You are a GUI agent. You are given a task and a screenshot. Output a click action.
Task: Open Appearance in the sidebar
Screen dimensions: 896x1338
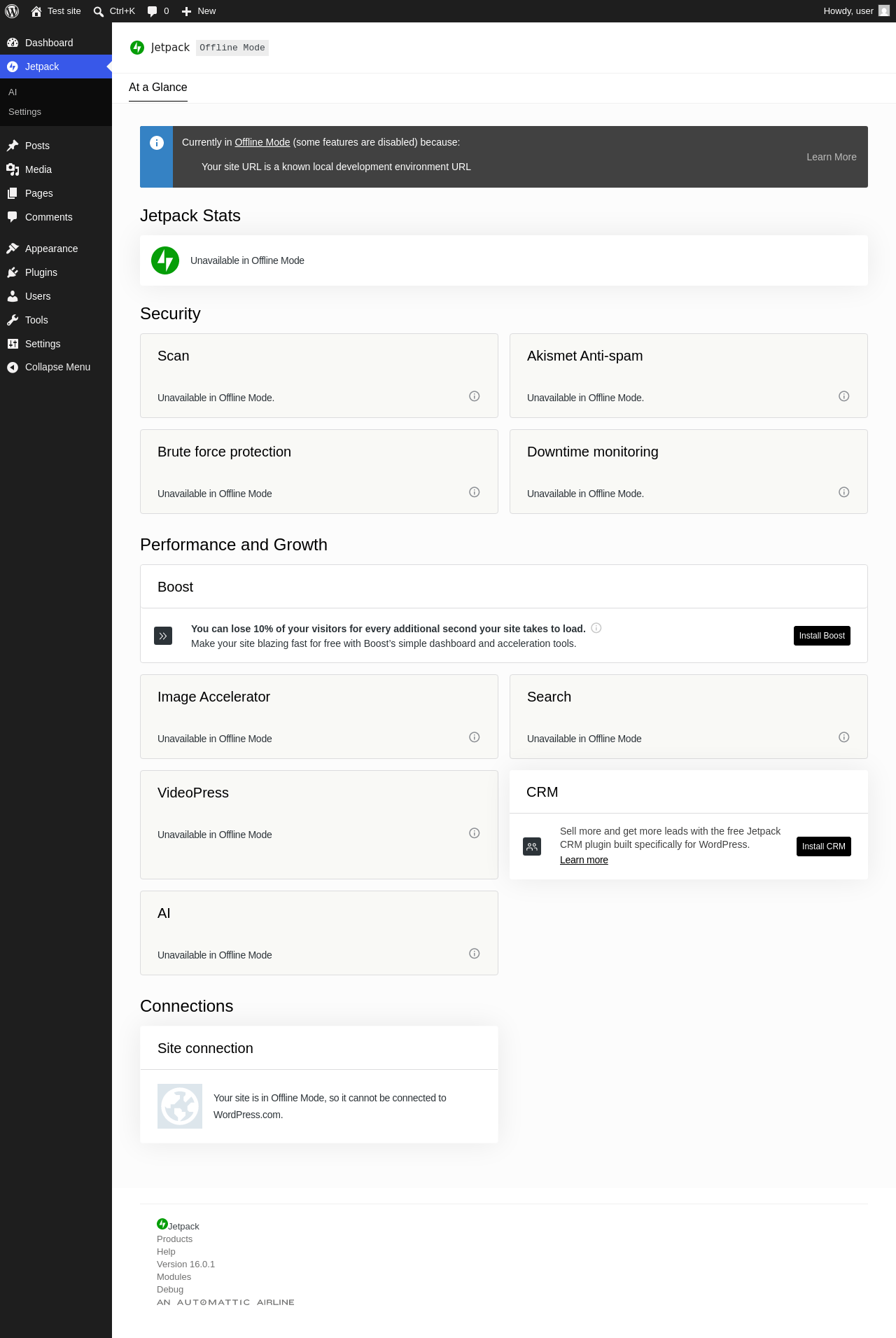56,249
